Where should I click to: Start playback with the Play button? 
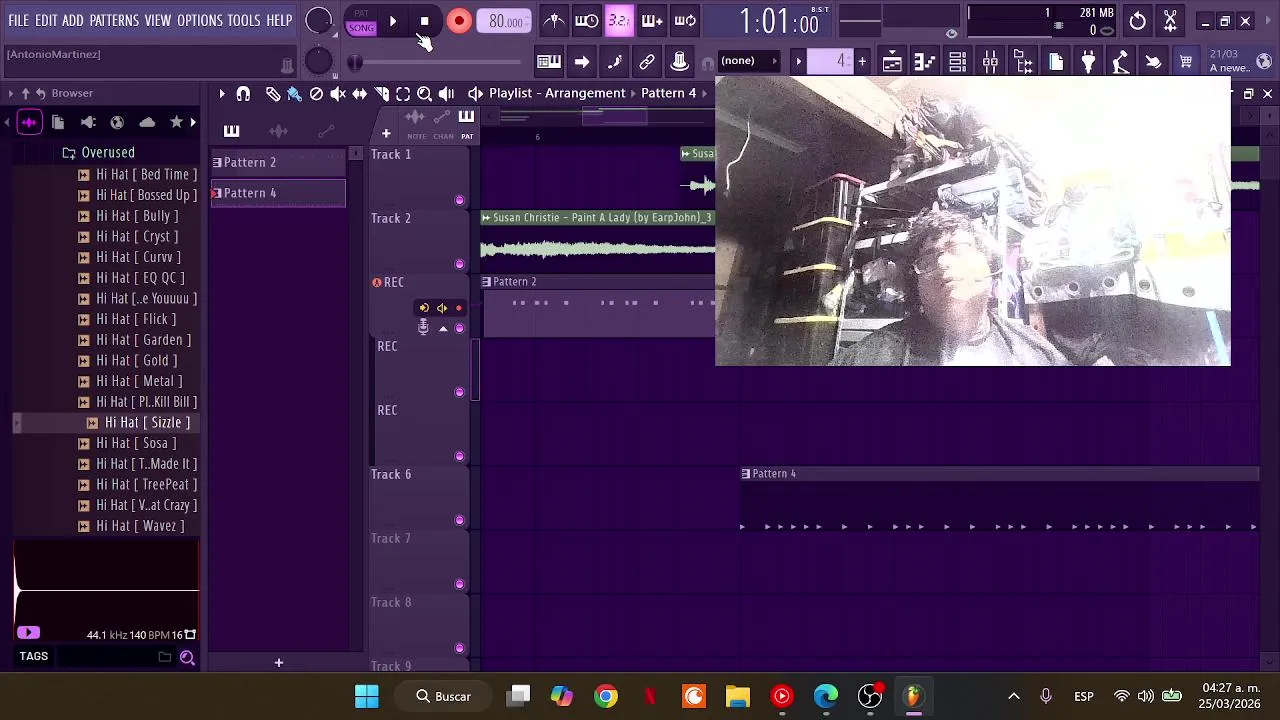392,21
